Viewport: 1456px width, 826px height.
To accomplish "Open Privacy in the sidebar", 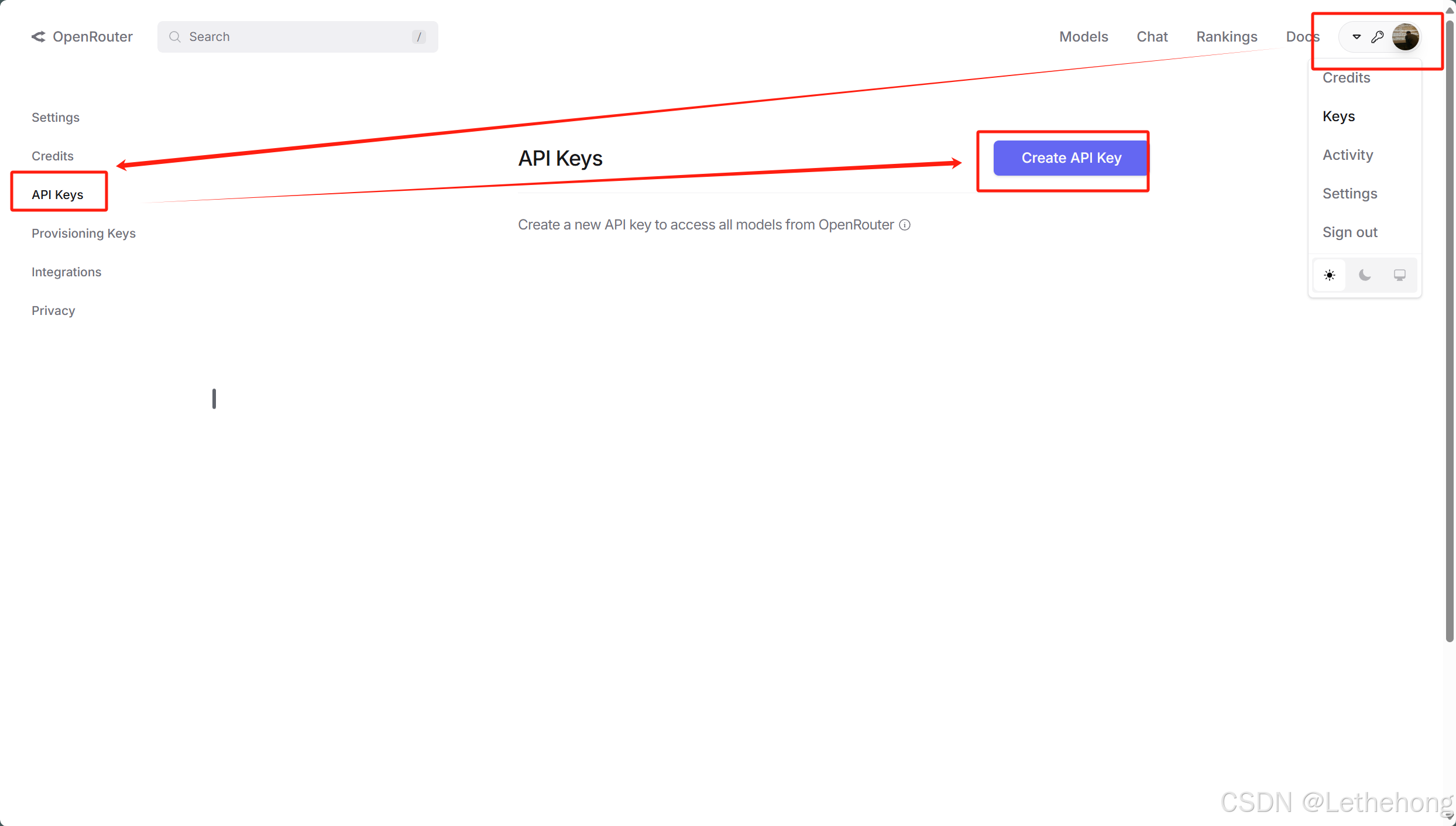I will click(x=53, y=311).
